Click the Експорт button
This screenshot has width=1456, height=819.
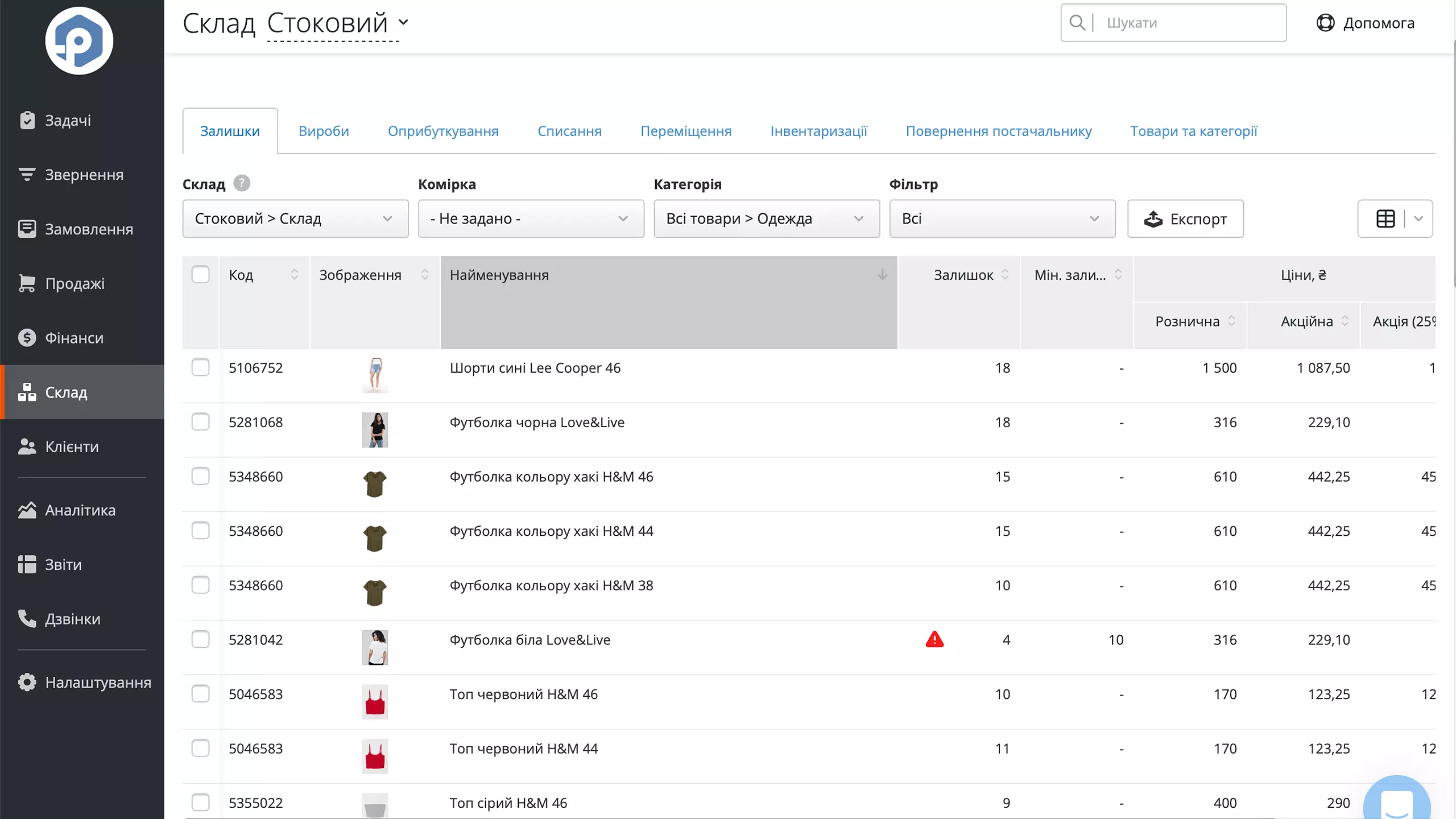[x=1185, y=218]
